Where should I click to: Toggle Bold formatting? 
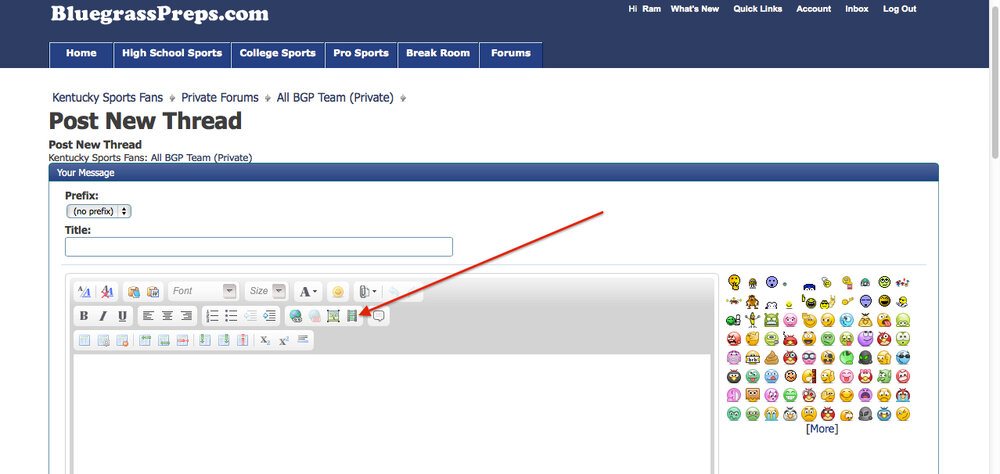pos(84,316)
